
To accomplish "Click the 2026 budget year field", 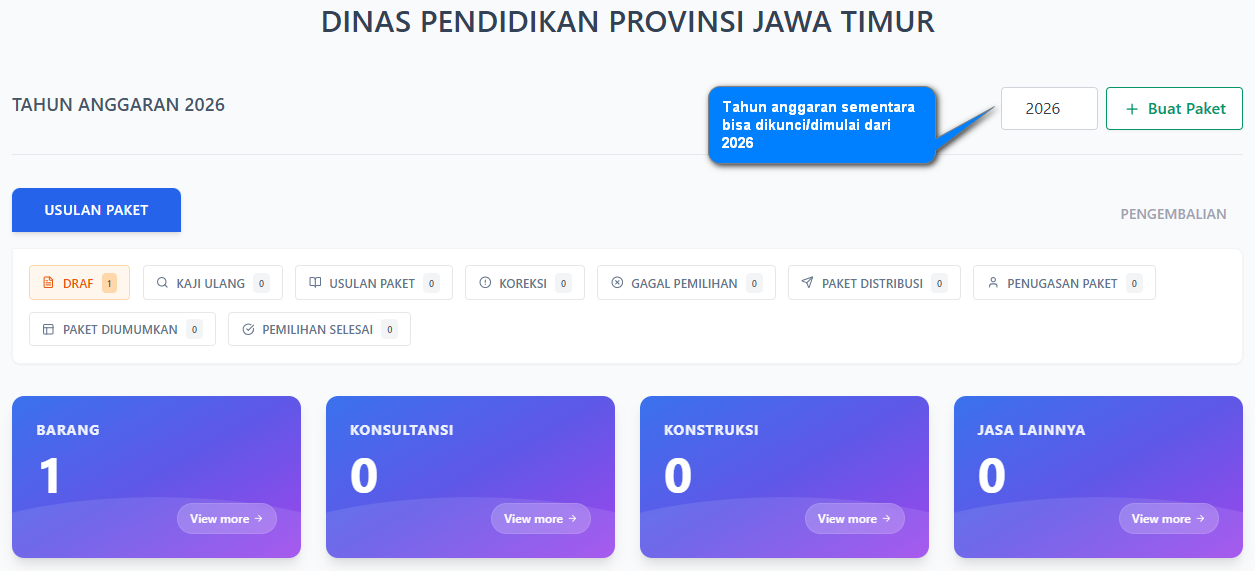I will 1049,109.
